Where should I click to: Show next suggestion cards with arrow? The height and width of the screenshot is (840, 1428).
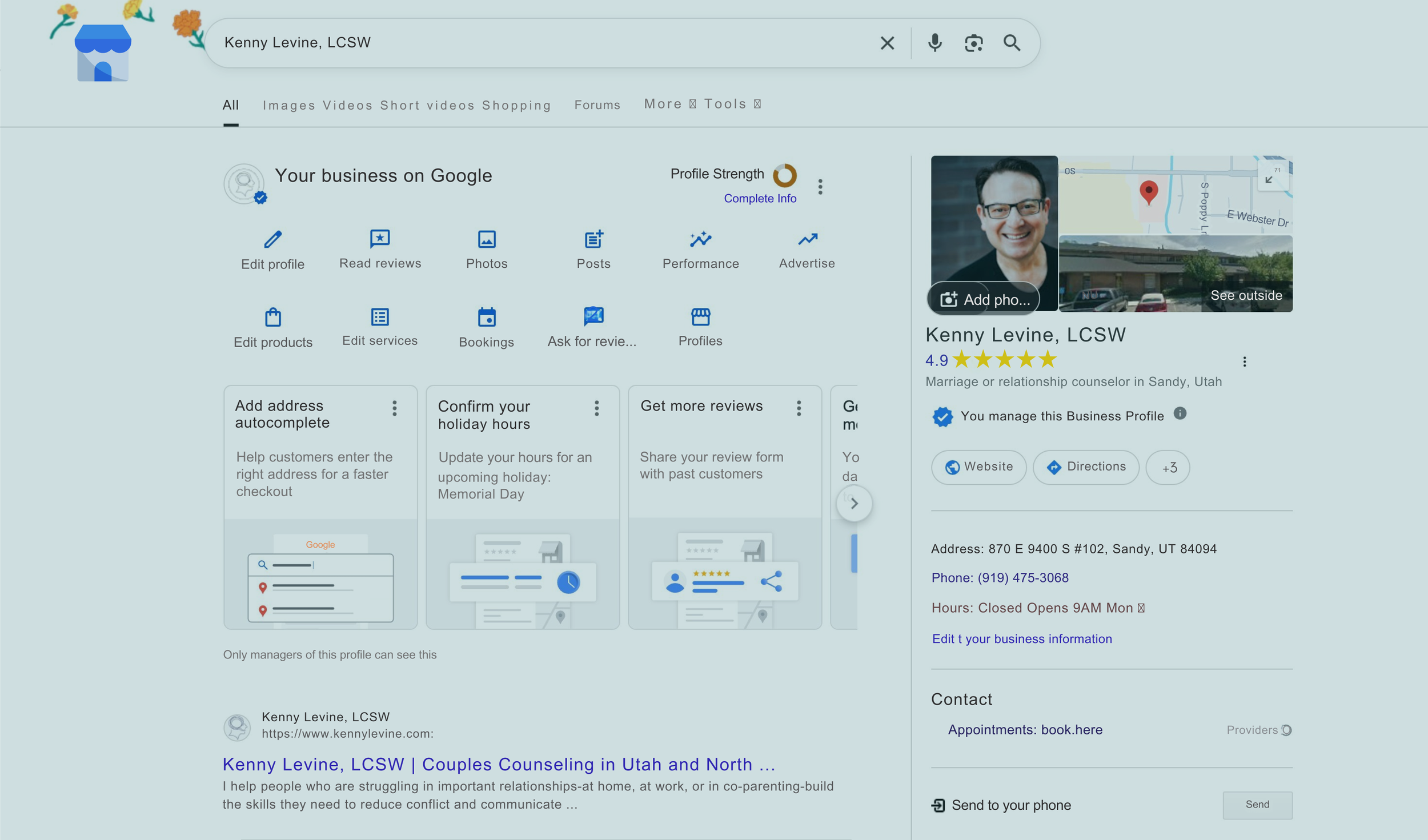[854, 503]
